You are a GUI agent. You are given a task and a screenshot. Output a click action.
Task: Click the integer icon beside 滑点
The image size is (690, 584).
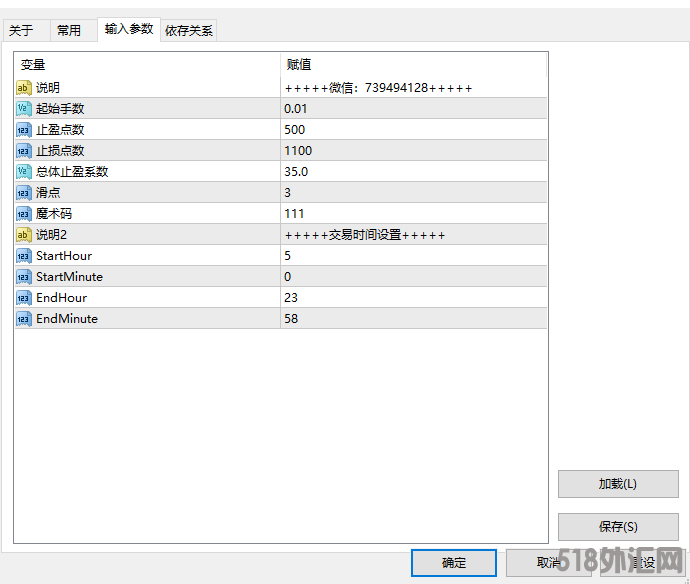click(24, 193)
